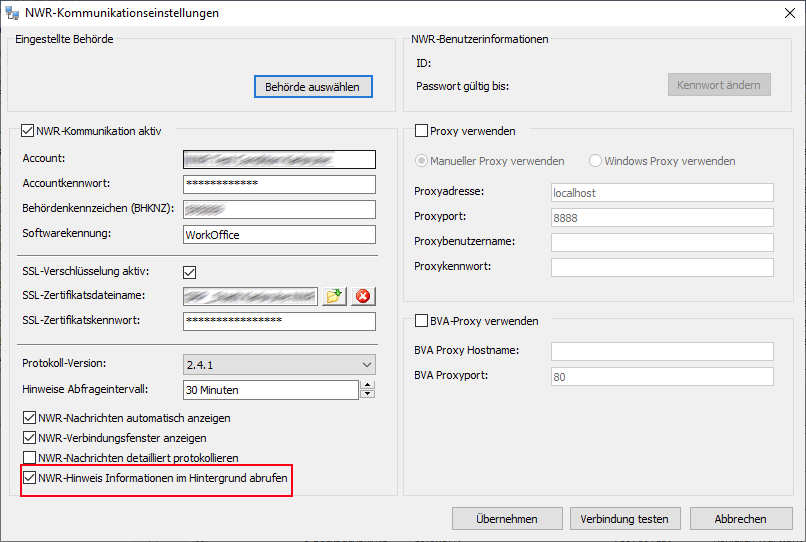Enable BVA-Proxy verwenden checkbox

tap(421, 321)
